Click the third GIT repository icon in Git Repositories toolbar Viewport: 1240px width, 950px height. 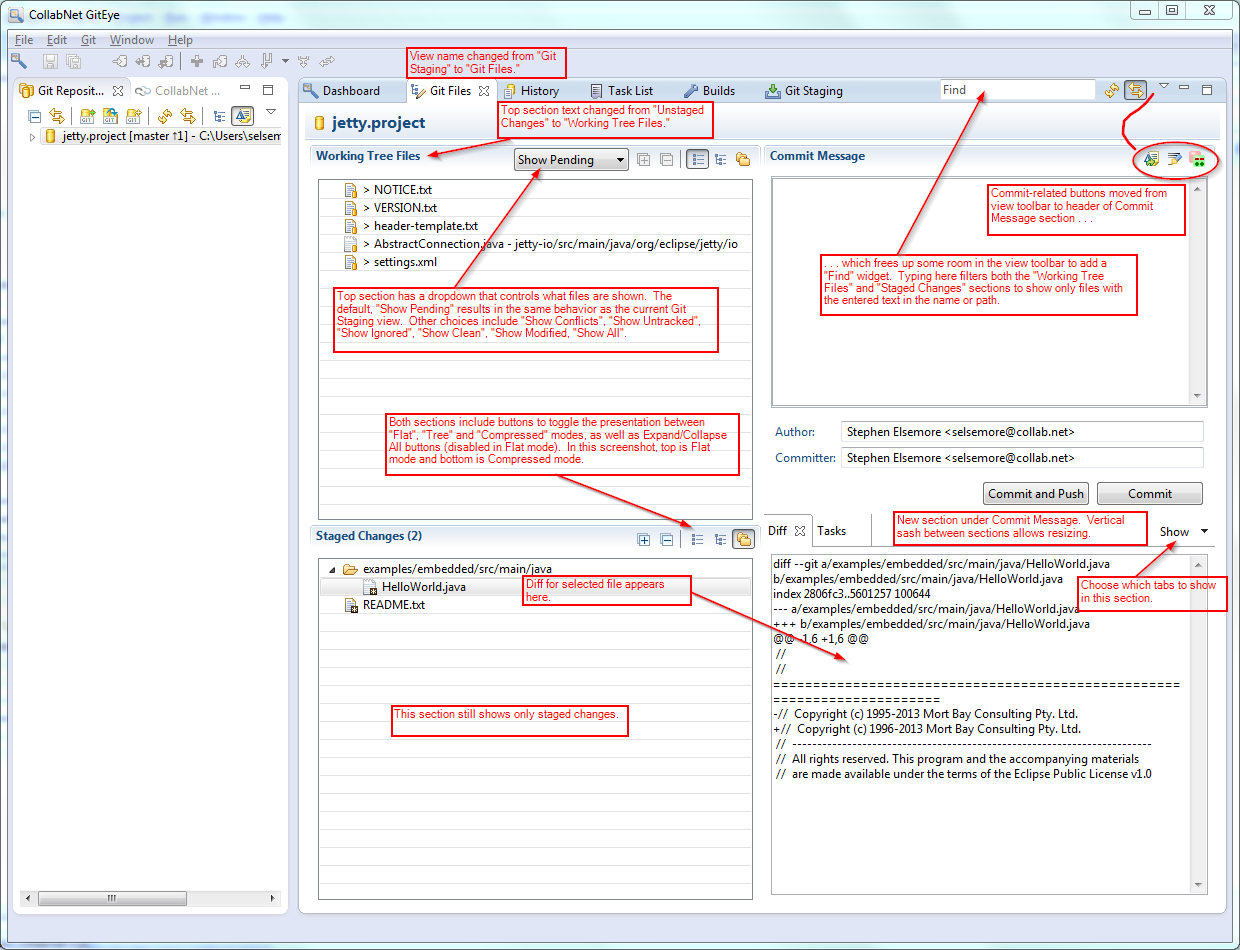point(134,116)
